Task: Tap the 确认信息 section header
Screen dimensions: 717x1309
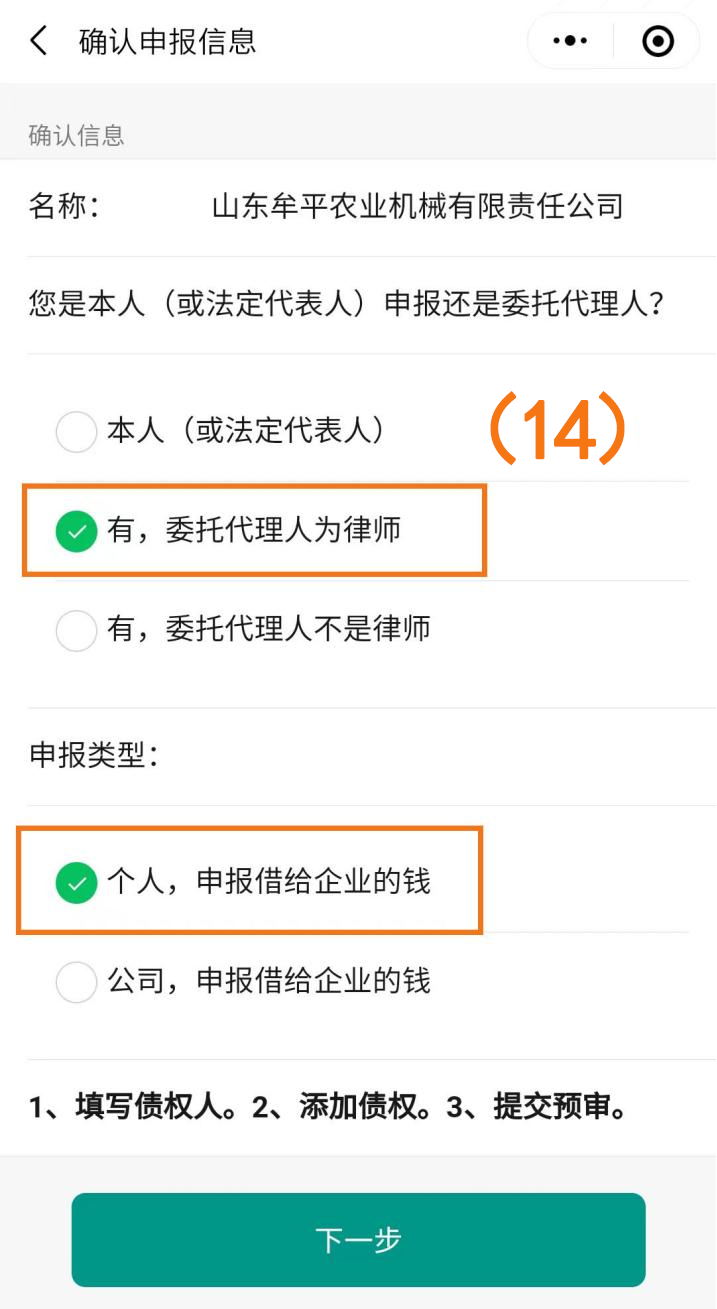Action: tap(76, 135)
